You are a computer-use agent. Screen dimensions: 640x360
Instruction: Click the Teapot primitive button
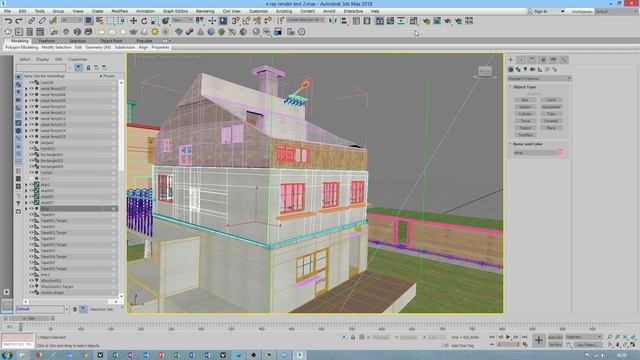525,128
